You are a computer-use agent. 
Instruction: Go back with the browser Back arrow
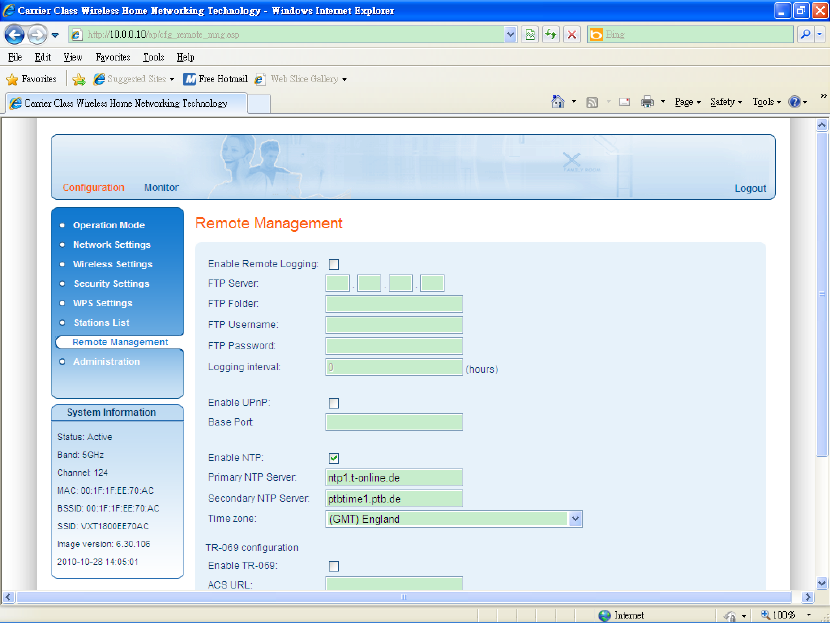tap(14, 35)
